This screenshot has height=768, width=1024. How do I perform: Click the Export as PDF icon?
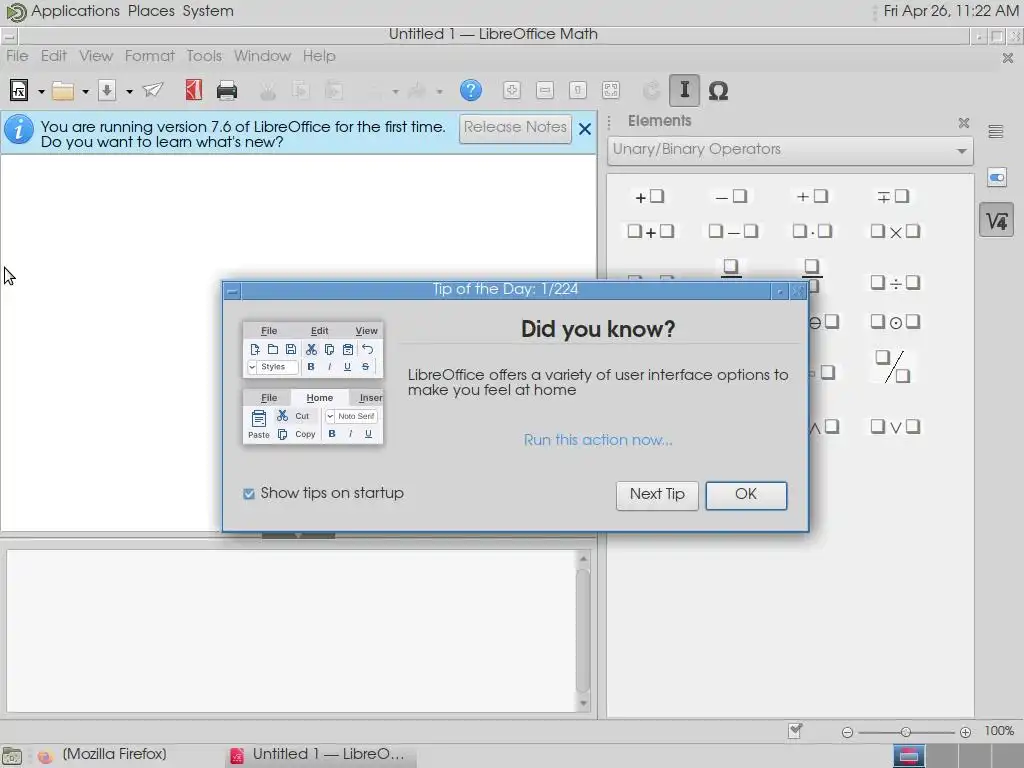click(193, 90)
